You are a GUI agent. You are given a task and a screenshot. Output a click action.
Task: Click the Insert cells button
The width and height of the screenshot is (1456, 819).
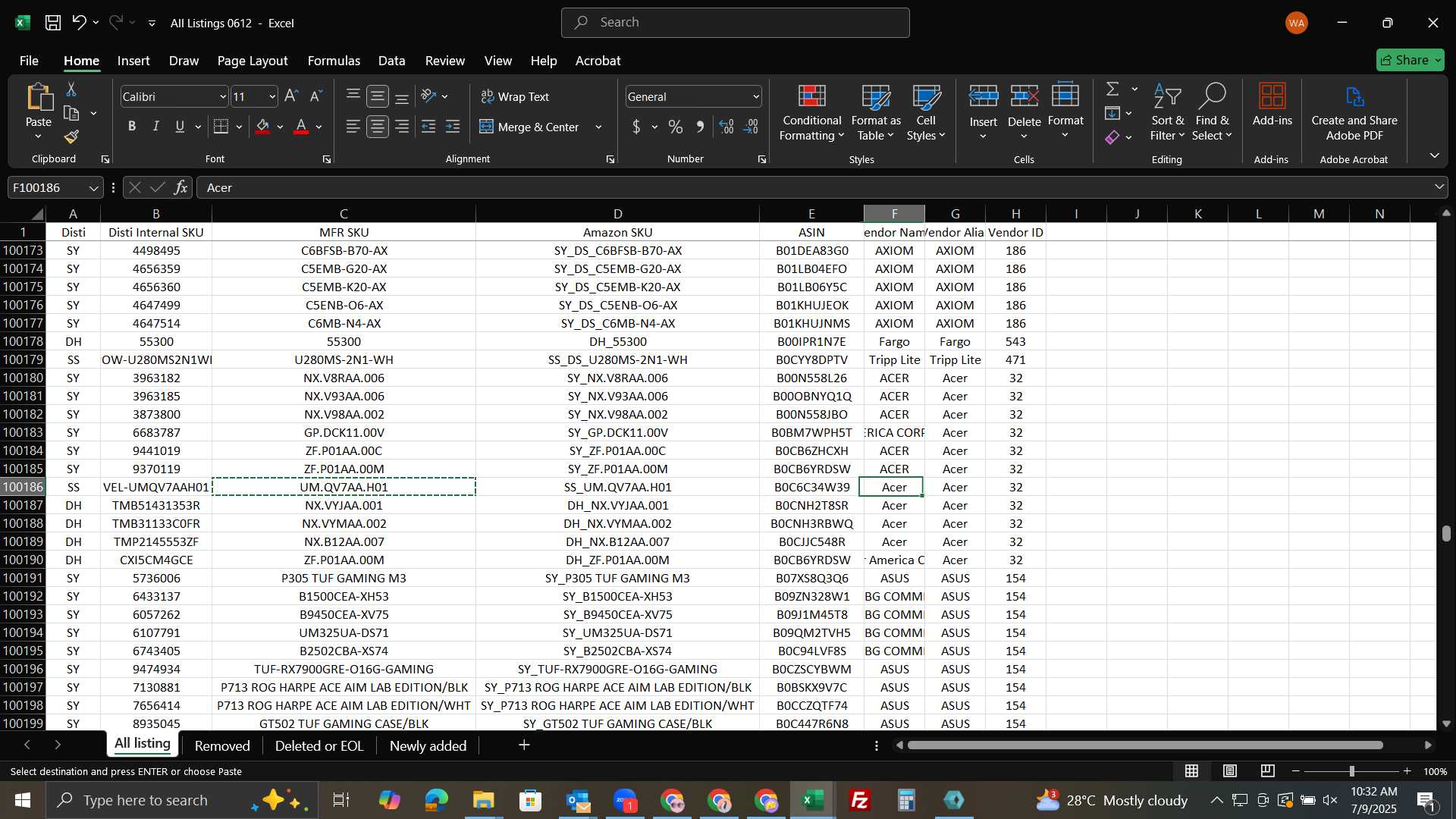pyautogui.click(x=983, y=112)
